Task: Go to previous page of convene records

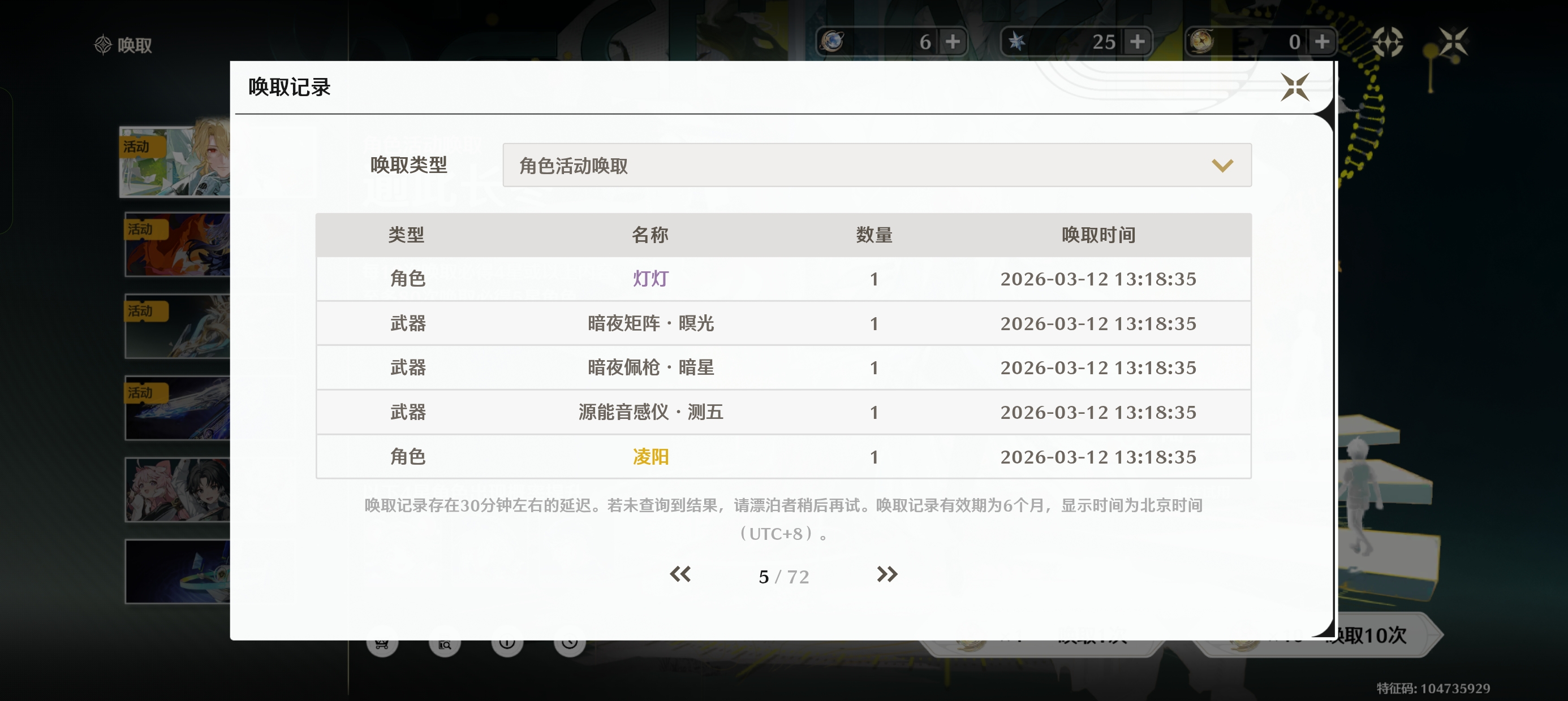Action: (x=680, y=574)
